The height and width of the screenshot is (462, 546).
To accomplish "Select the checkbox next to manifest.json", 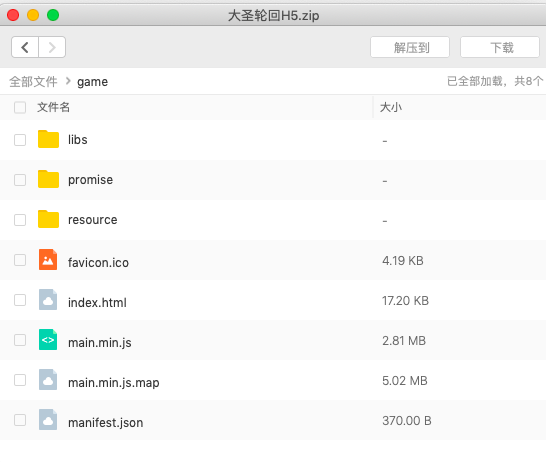I will tap(20, 420).
